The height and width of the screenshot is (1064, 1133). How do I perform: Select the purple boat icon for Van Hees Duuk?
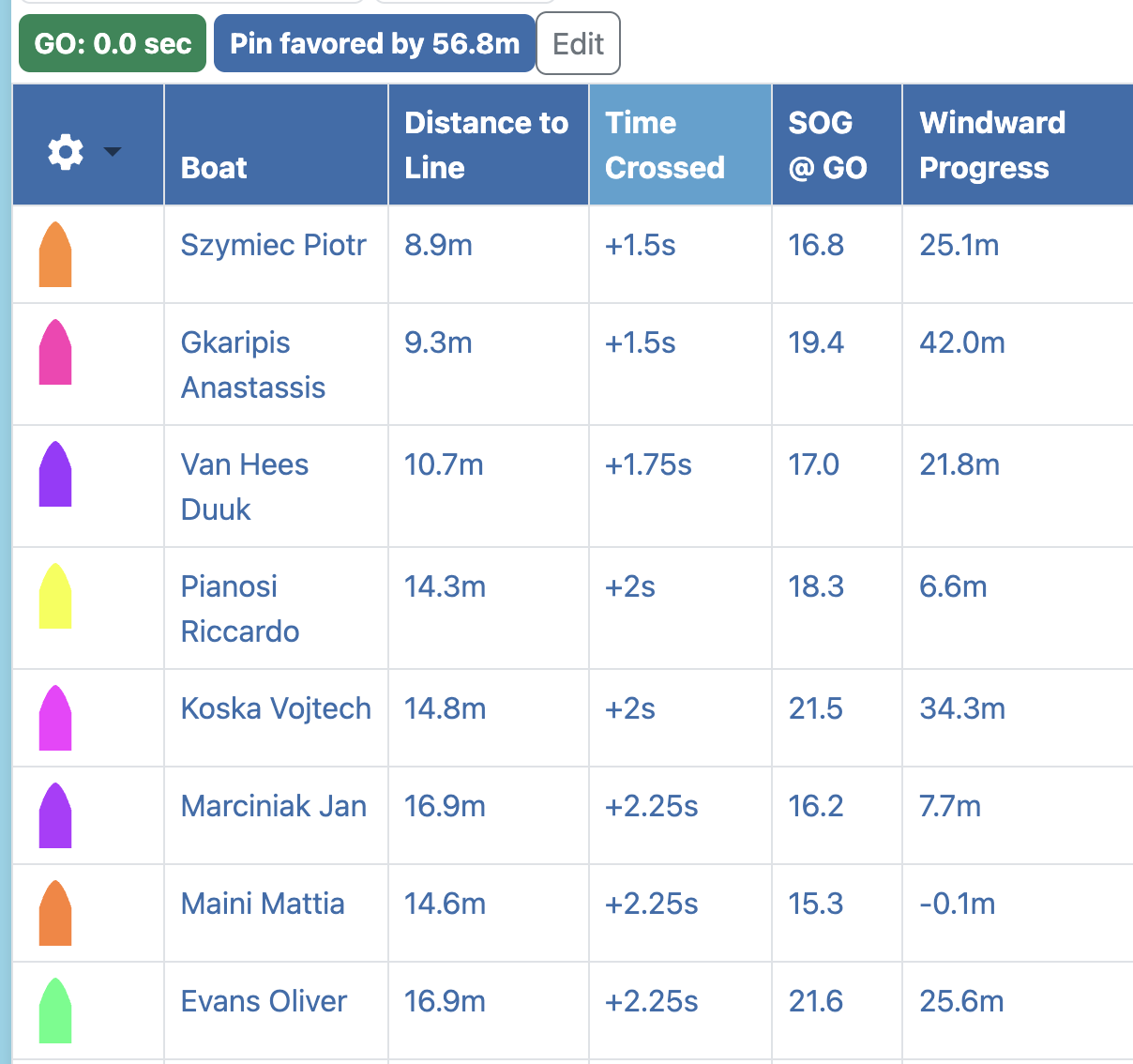tap(55, 474)
